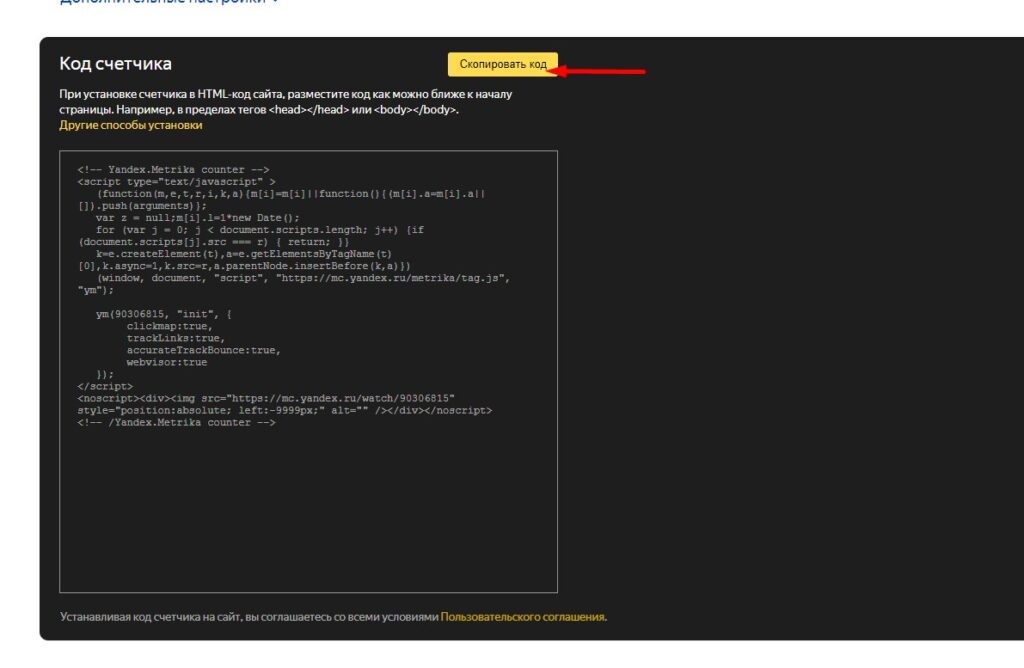Open the "Пользовательского соглашения" link
Screen dimensions: 1024x668
pos(522,617)
